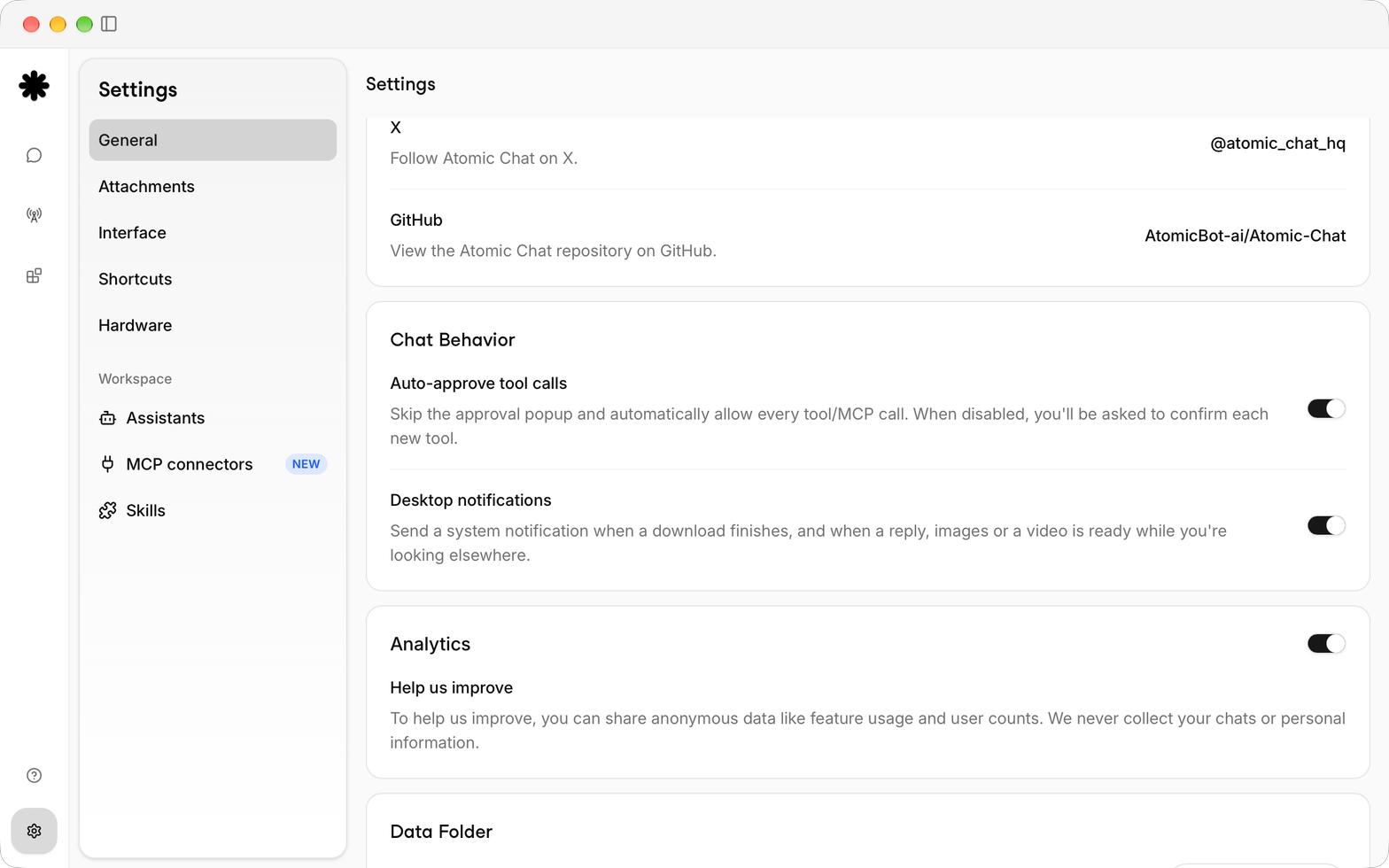This screenshot has width=1389, height=868.
Task: Click the Skills puzzle piece icon
Action: coord(107,510)
